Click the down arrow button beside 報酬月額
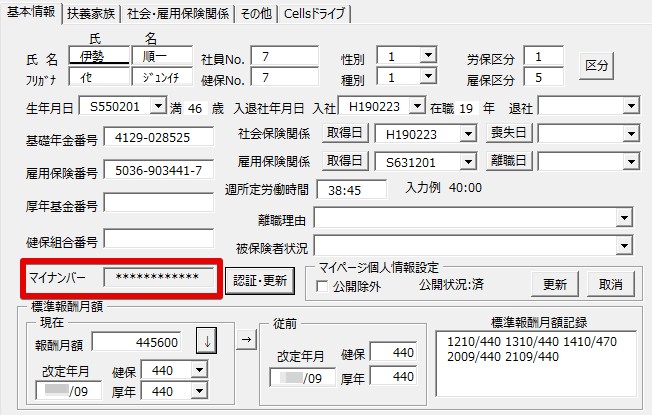 click(206, 340)
